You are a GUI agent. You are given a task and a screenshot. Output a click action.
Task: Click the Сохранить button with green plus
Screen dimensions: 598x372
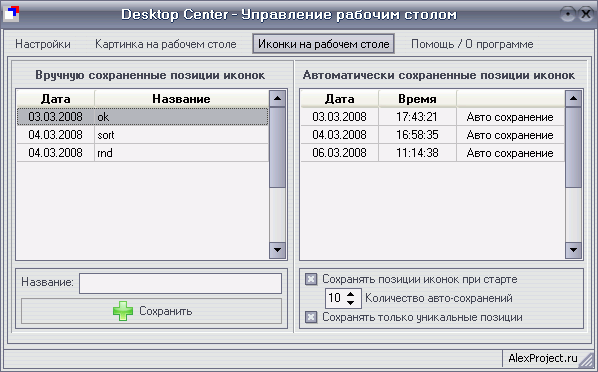click(x=151, y=311)
